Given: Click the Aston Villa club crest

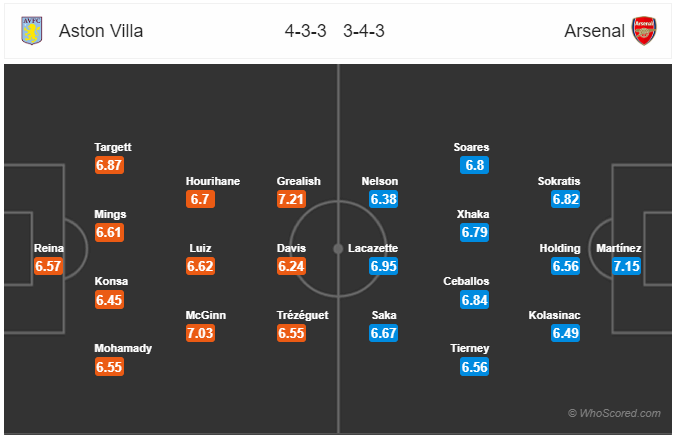Looking at the screenshot, I should point(32,31).
